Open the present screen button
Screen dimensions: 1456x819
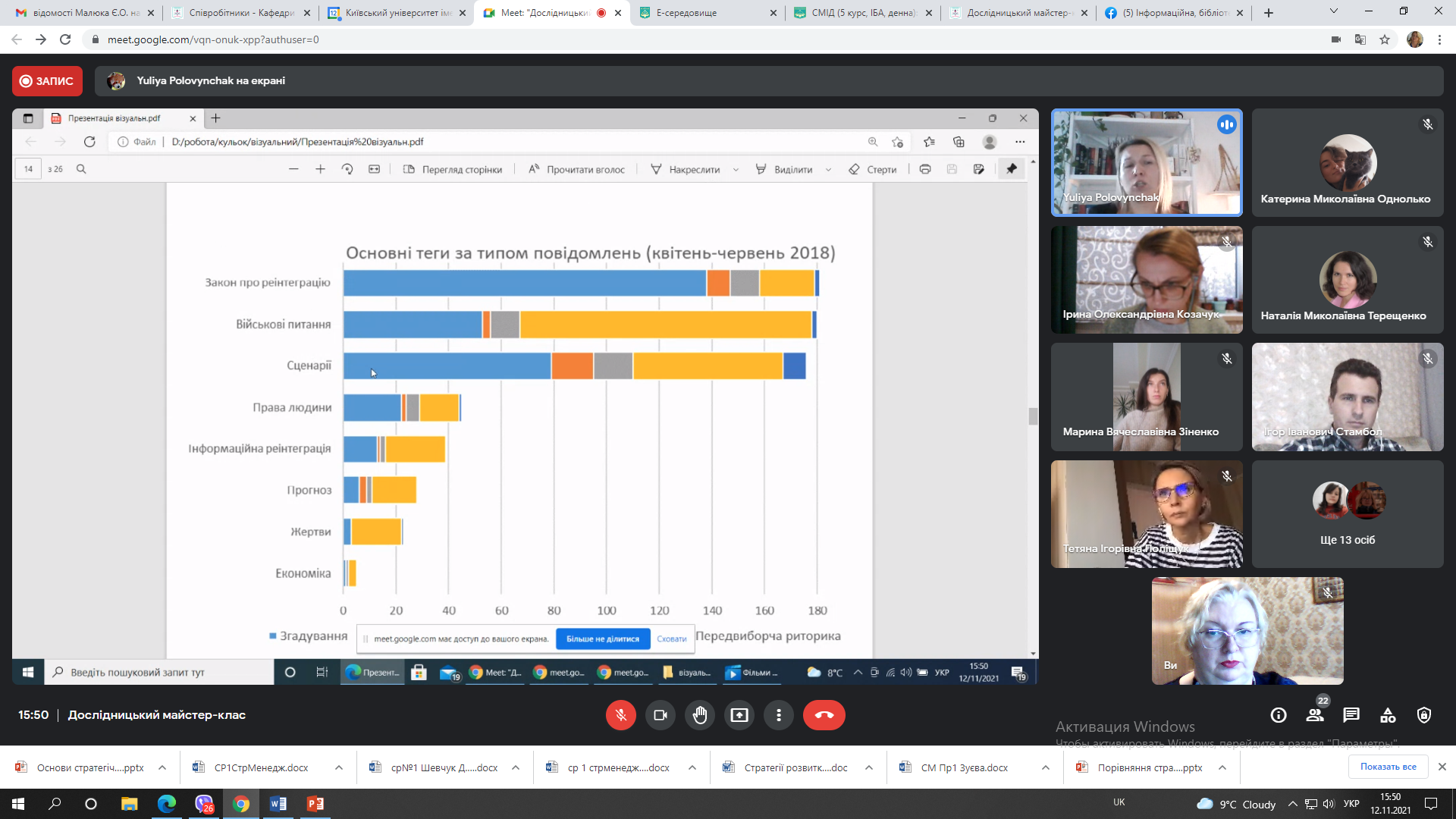point(739,715)
